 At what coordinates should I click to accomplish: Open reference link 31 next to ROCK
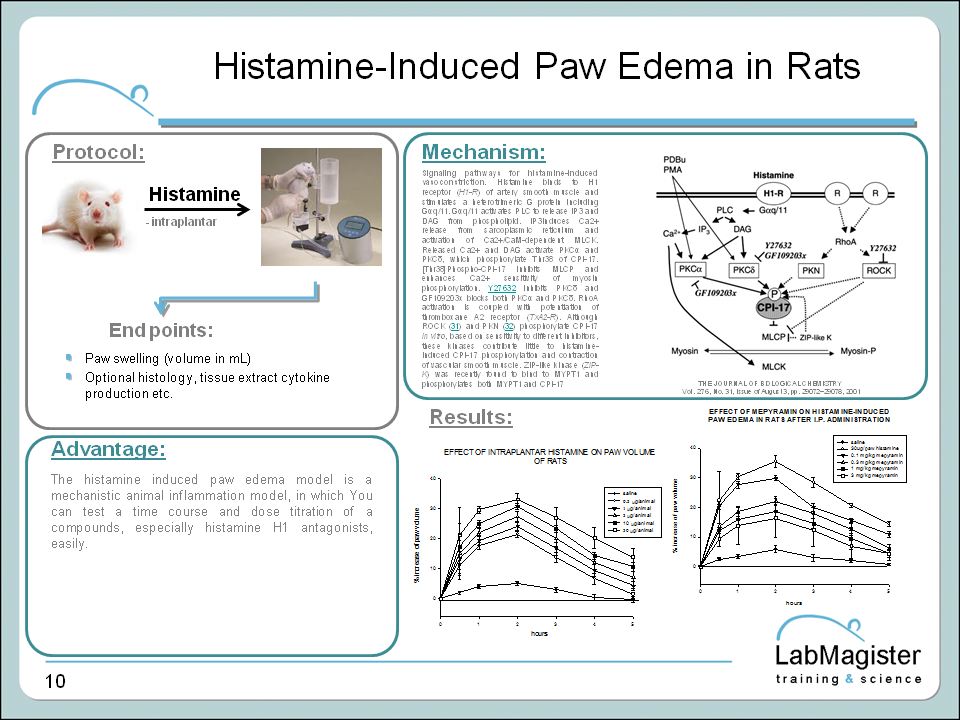(454, 327)
